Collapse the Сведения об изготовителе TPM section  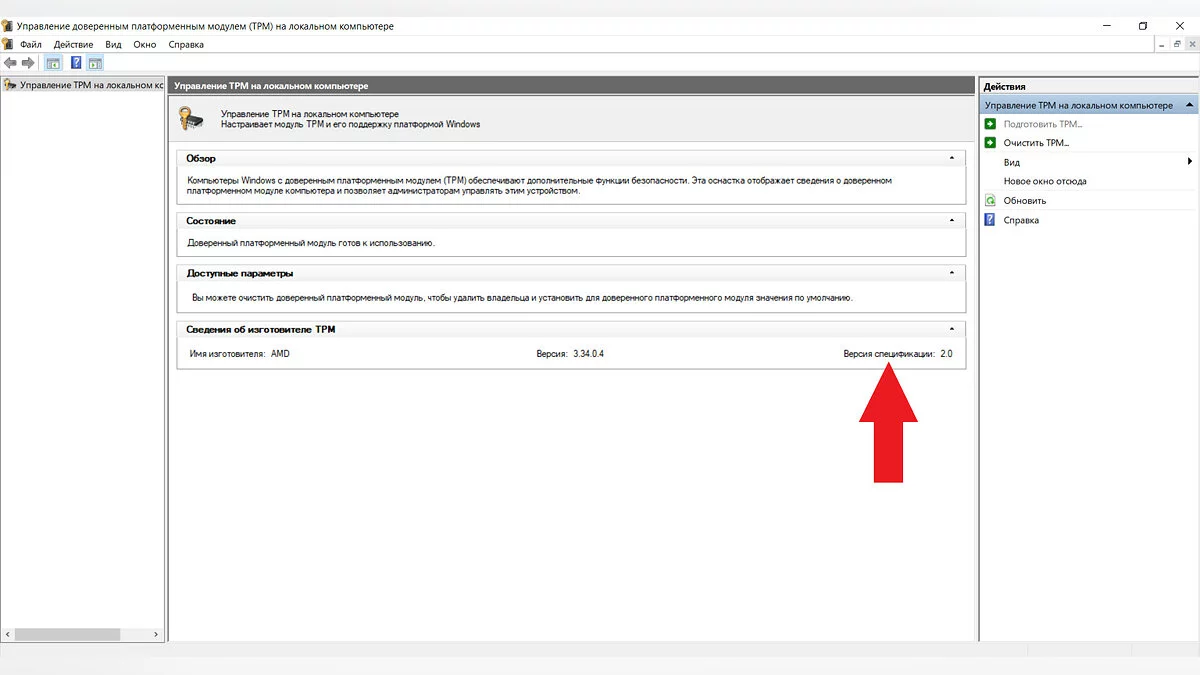(x=952, y=328)
